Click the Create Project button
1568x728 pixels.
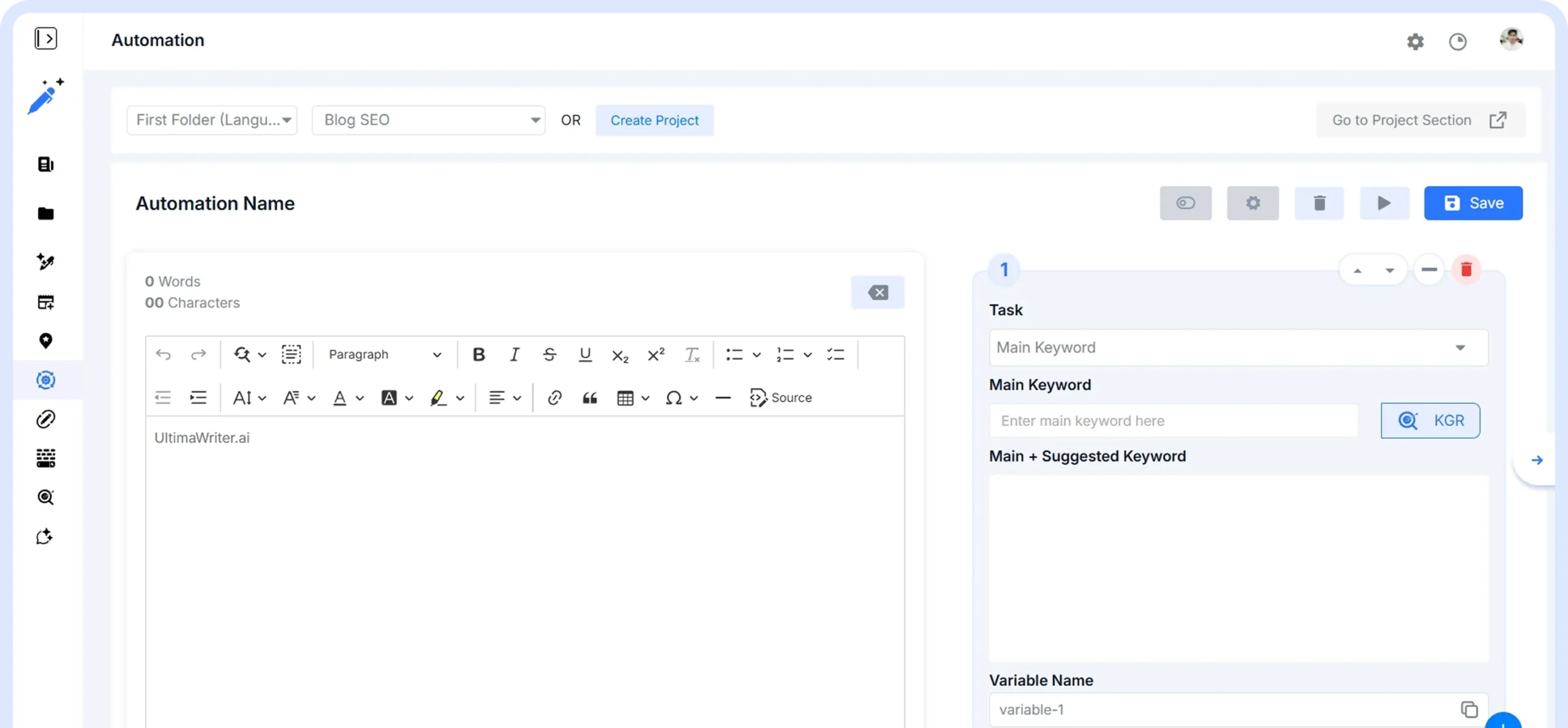[x=654, y=120]
